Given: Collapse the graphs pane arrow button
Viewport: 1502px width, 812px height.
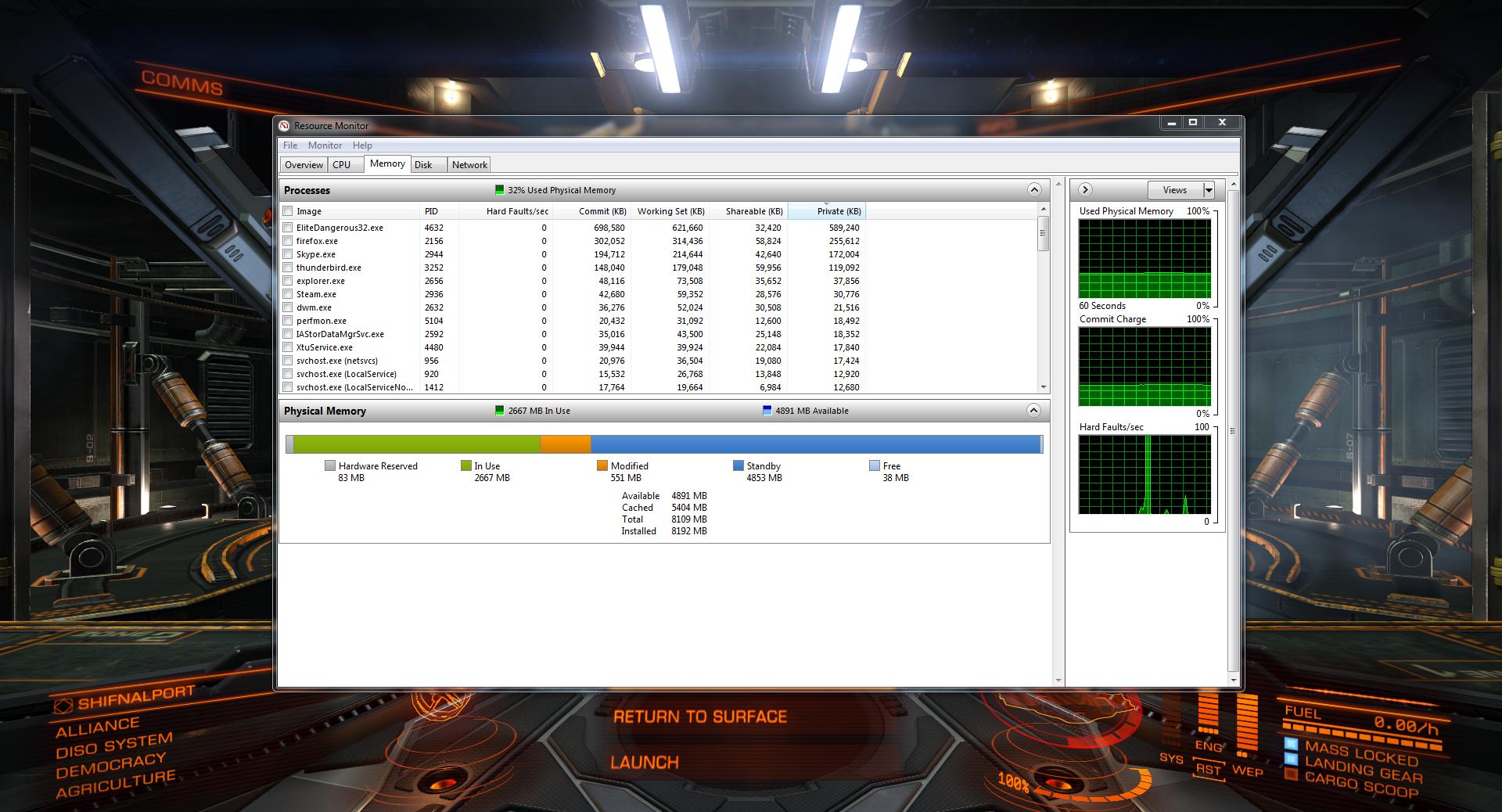Looking at the screenshot, I should 1085,190.
